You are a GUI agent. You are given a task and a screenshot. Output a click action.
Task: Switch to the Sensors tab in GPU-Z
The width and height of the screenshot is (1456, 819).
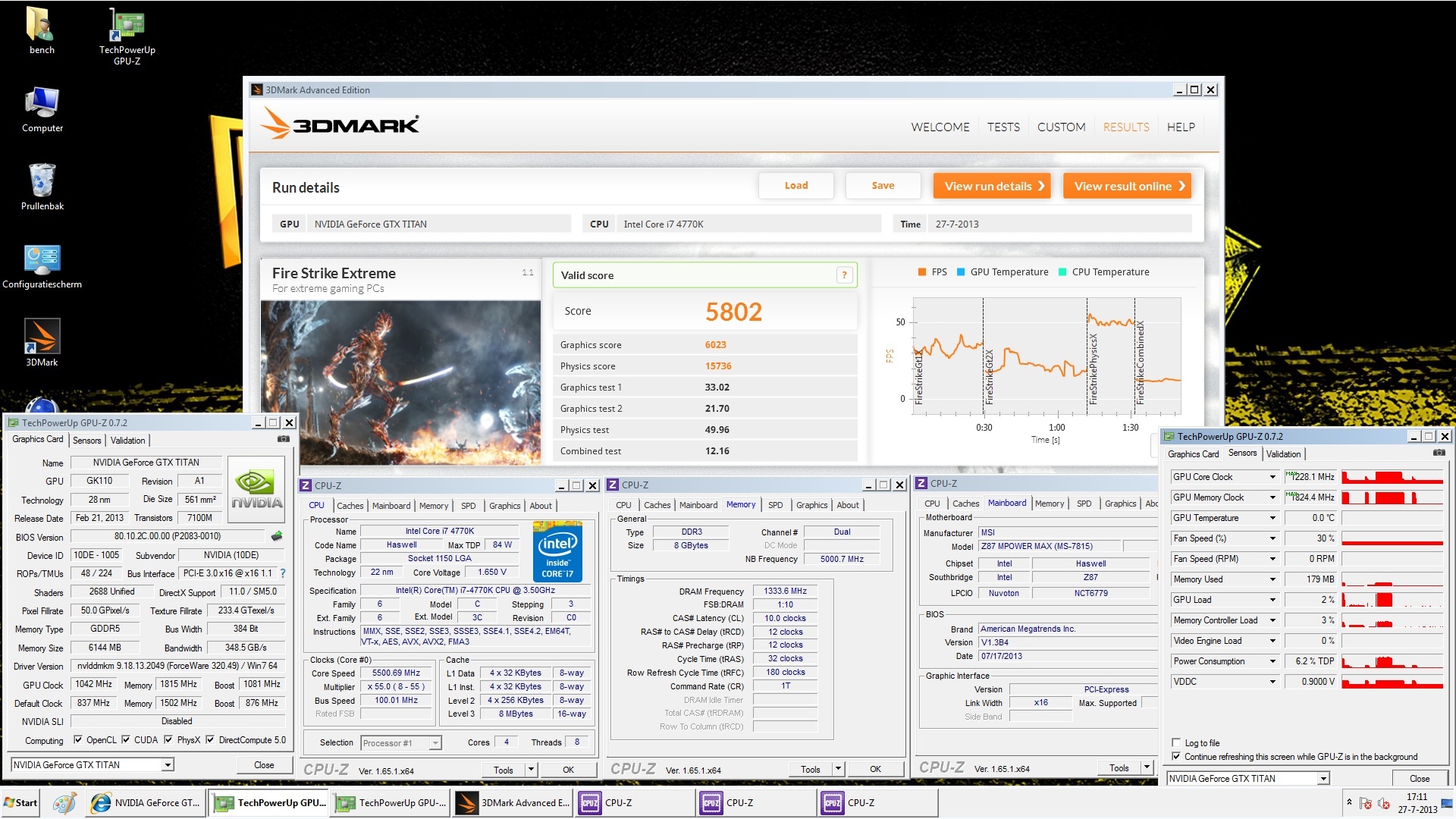click(x=86, y=441)
